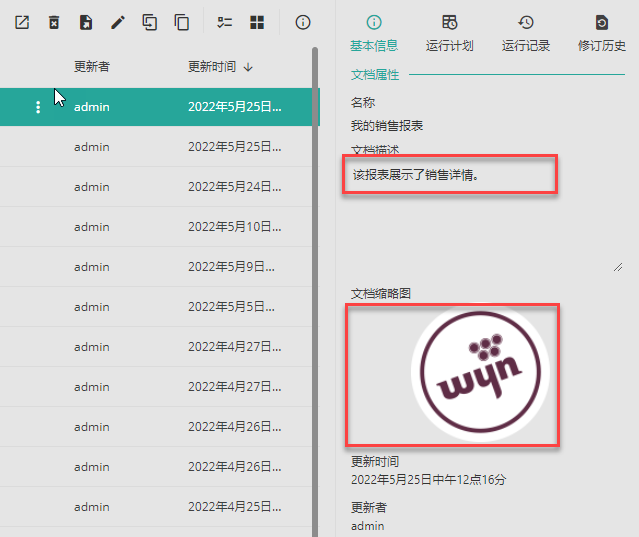Switch to the 修订历史 tab

coord(602,33)
